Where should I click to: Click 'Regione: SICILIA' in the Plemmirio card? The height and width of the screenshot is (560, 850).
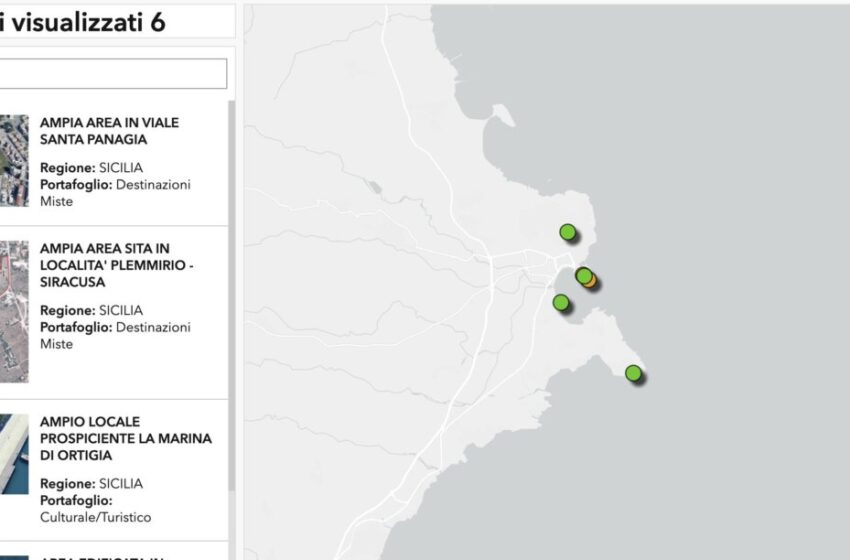tap(91, 310)
